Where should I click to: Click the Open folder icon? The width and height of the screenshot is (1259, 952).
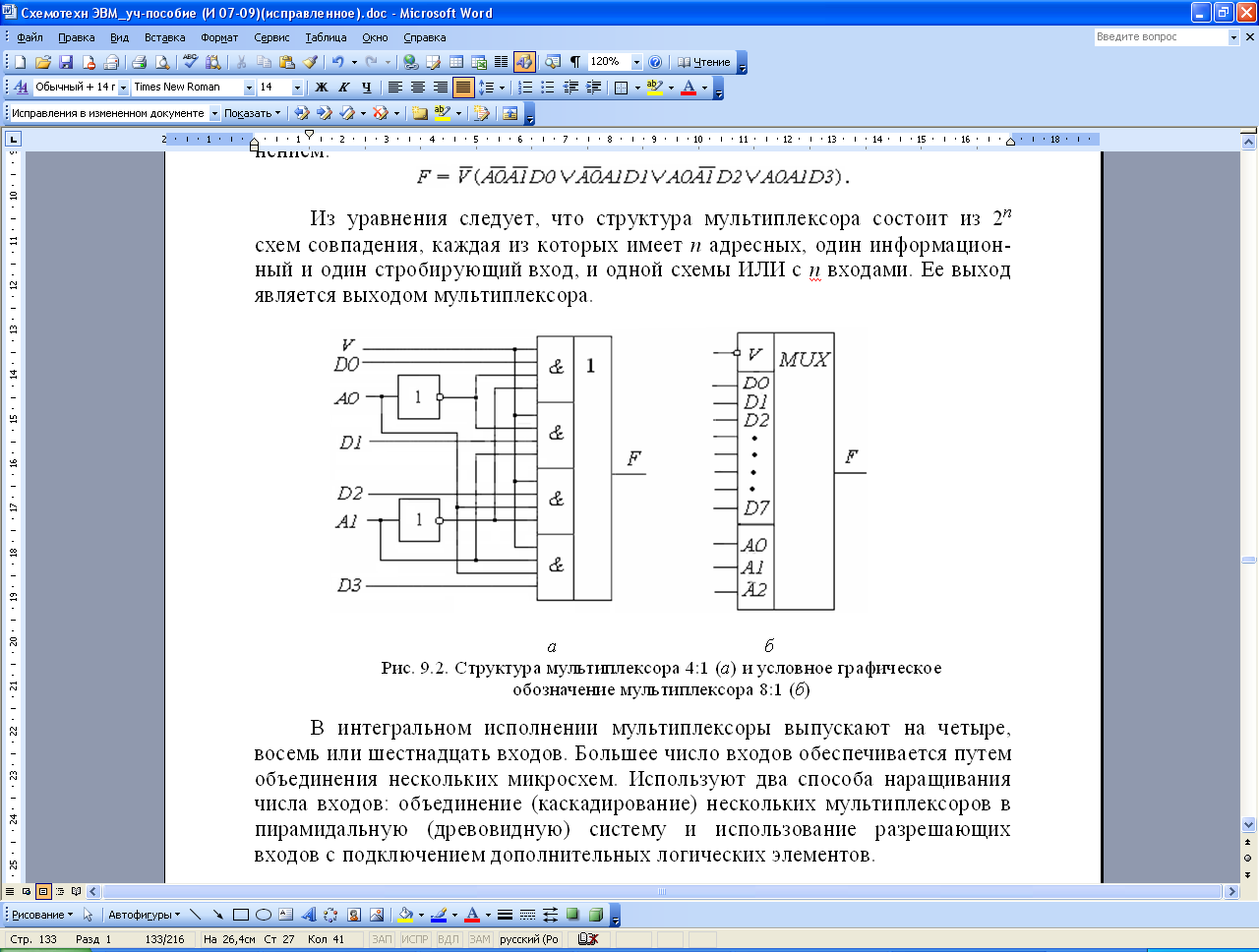pyautogui.click(x=42, y=62)
